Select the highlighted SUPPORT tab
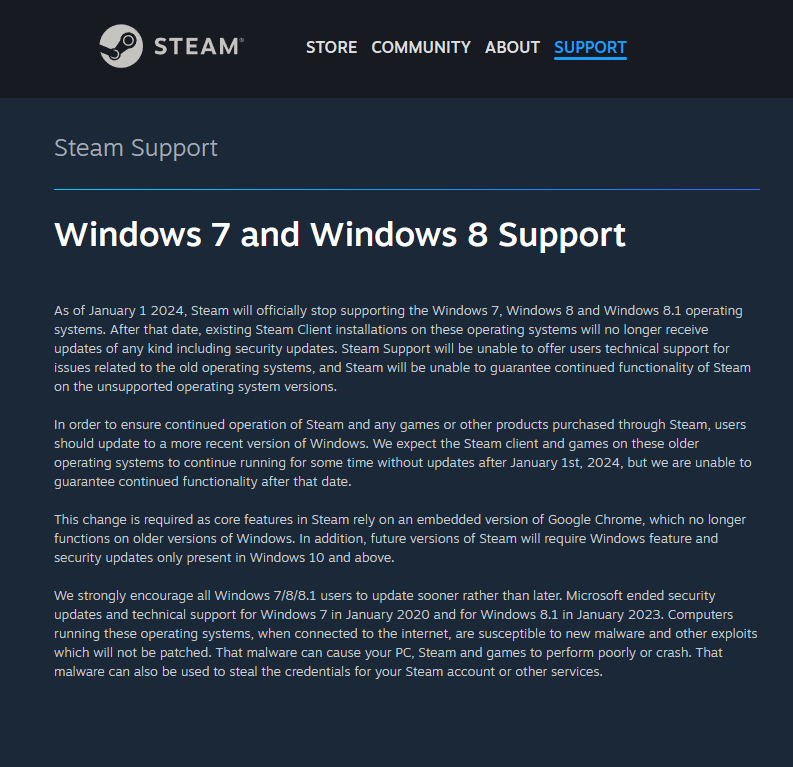 (x=590, y=48)
